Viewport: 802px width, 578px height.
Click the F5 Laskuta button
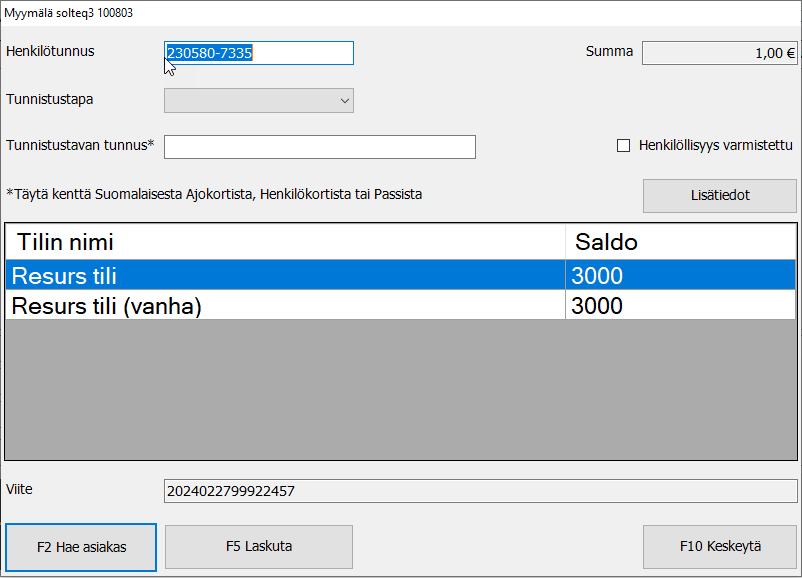(258, 547)
